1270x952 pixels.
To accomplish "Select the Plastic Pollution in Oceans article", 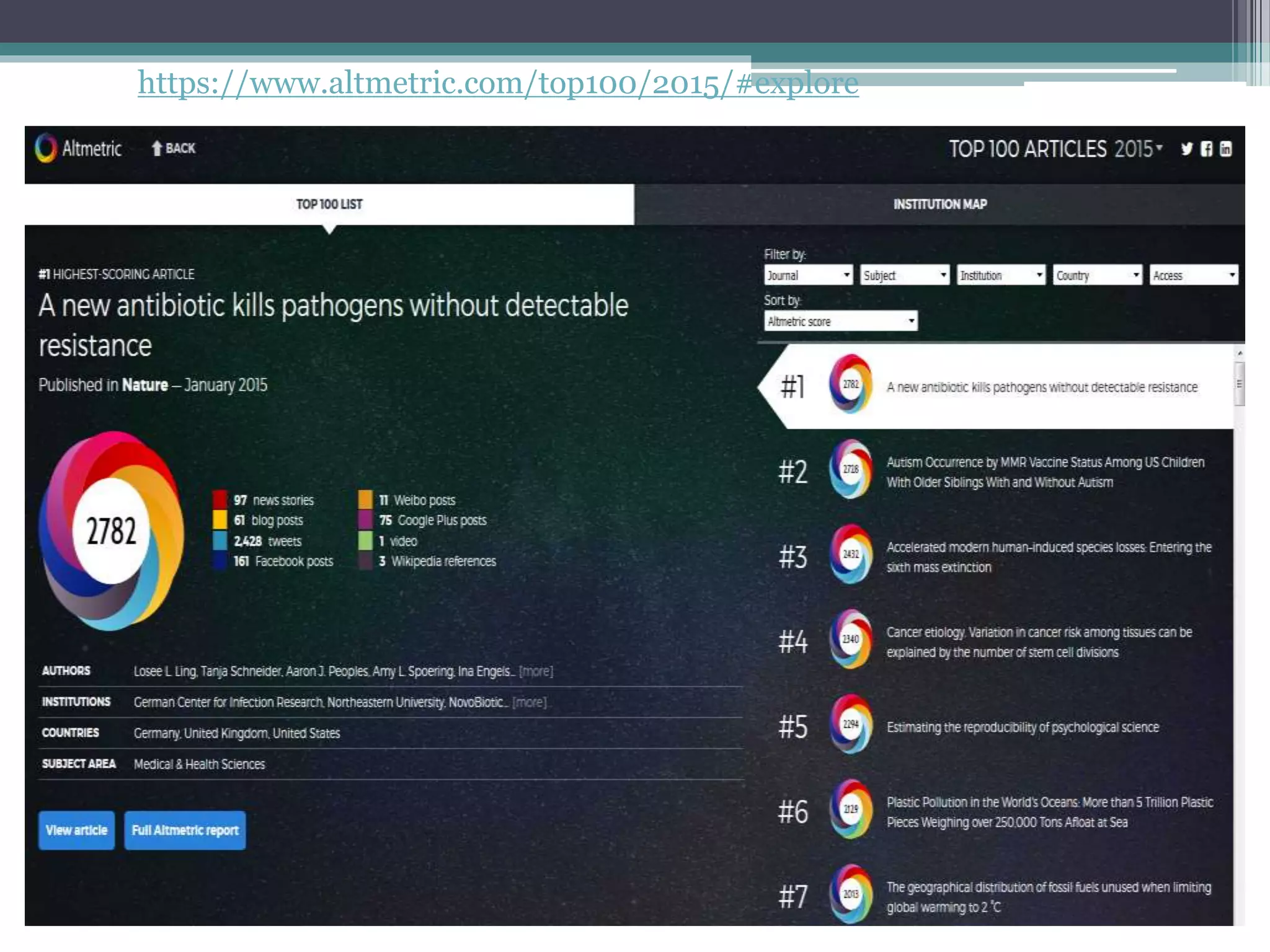I will click(x=1050, y=812).
